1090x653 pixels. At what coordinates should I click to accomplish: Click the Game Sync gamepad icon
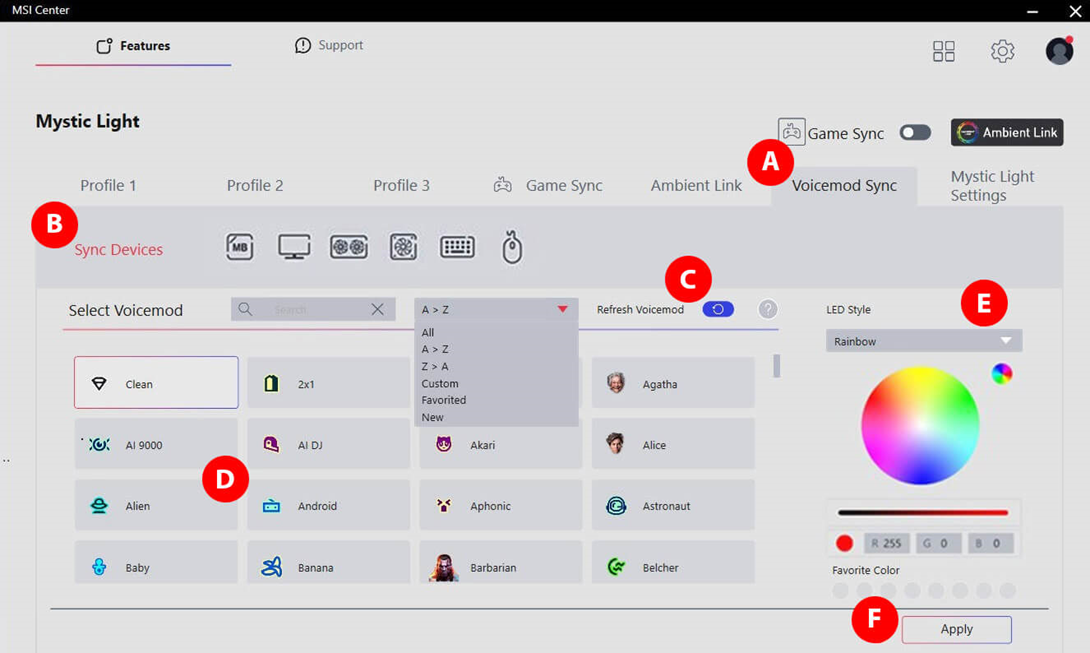pyautogui.click(x=791, y=131)
